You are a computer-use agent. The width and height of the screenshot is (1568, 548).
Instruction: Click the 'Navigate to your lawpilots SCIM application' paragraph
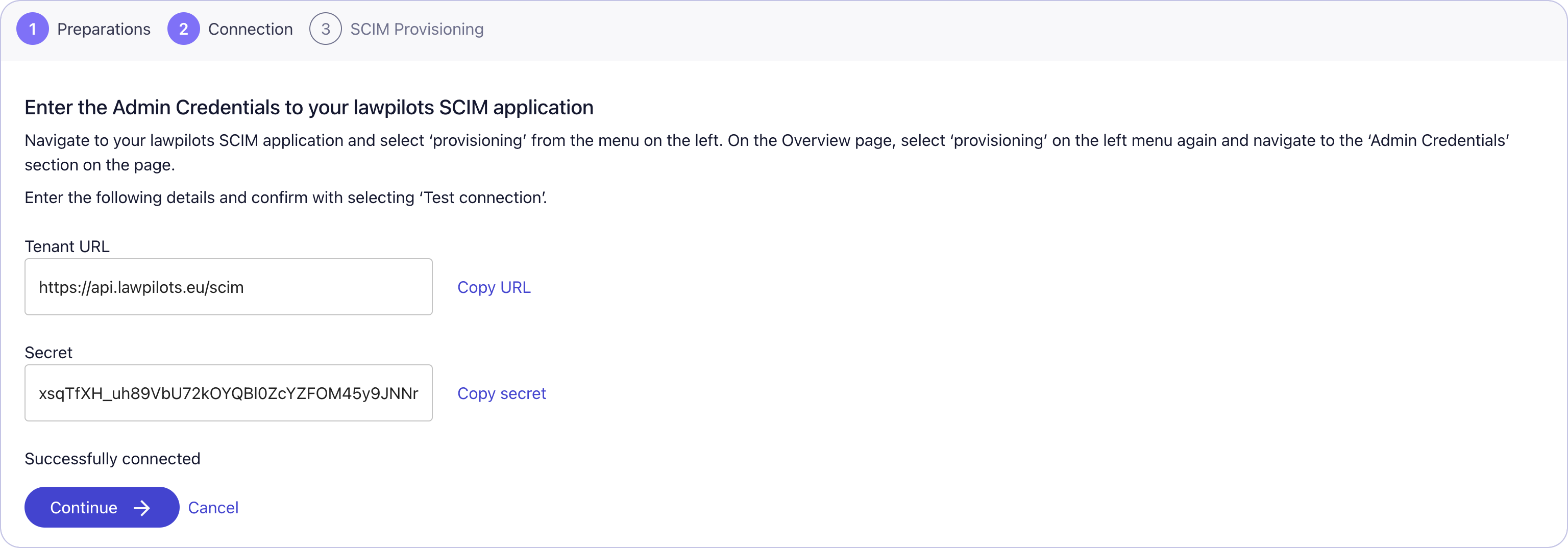click(x=767, y=153)
